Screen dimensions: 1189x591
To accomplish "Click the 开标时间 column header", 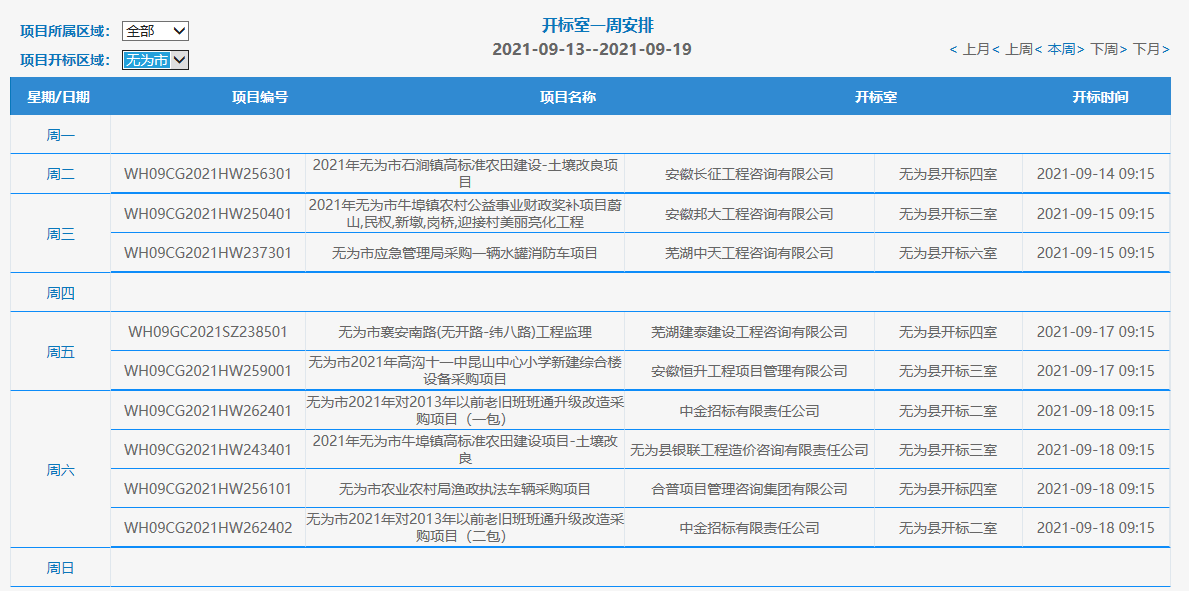I will (x=1100, y=97).
